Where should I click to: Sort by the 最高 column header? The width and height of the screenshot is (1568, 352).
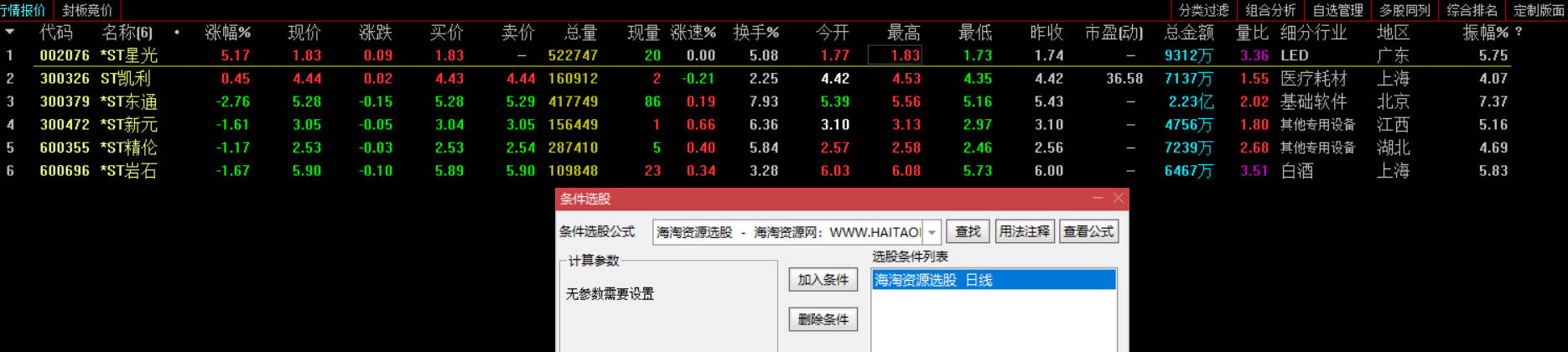tap(904, 33)
